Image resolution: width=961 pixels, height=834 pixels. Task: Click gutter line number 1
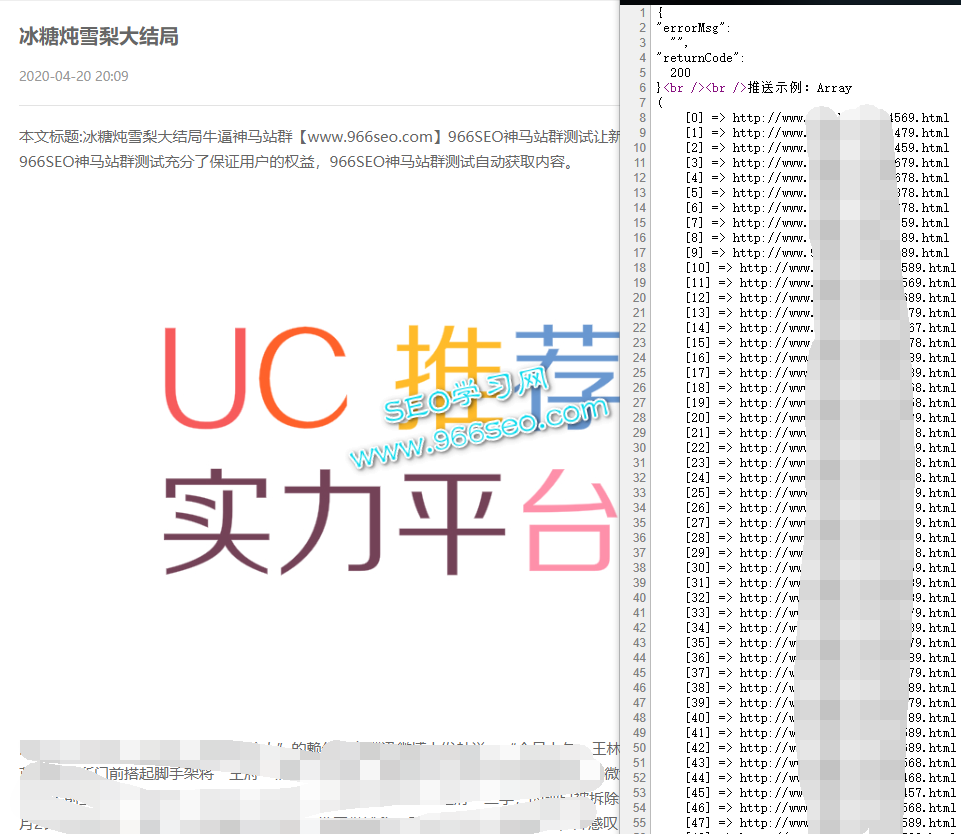click(x=642, y=12)
